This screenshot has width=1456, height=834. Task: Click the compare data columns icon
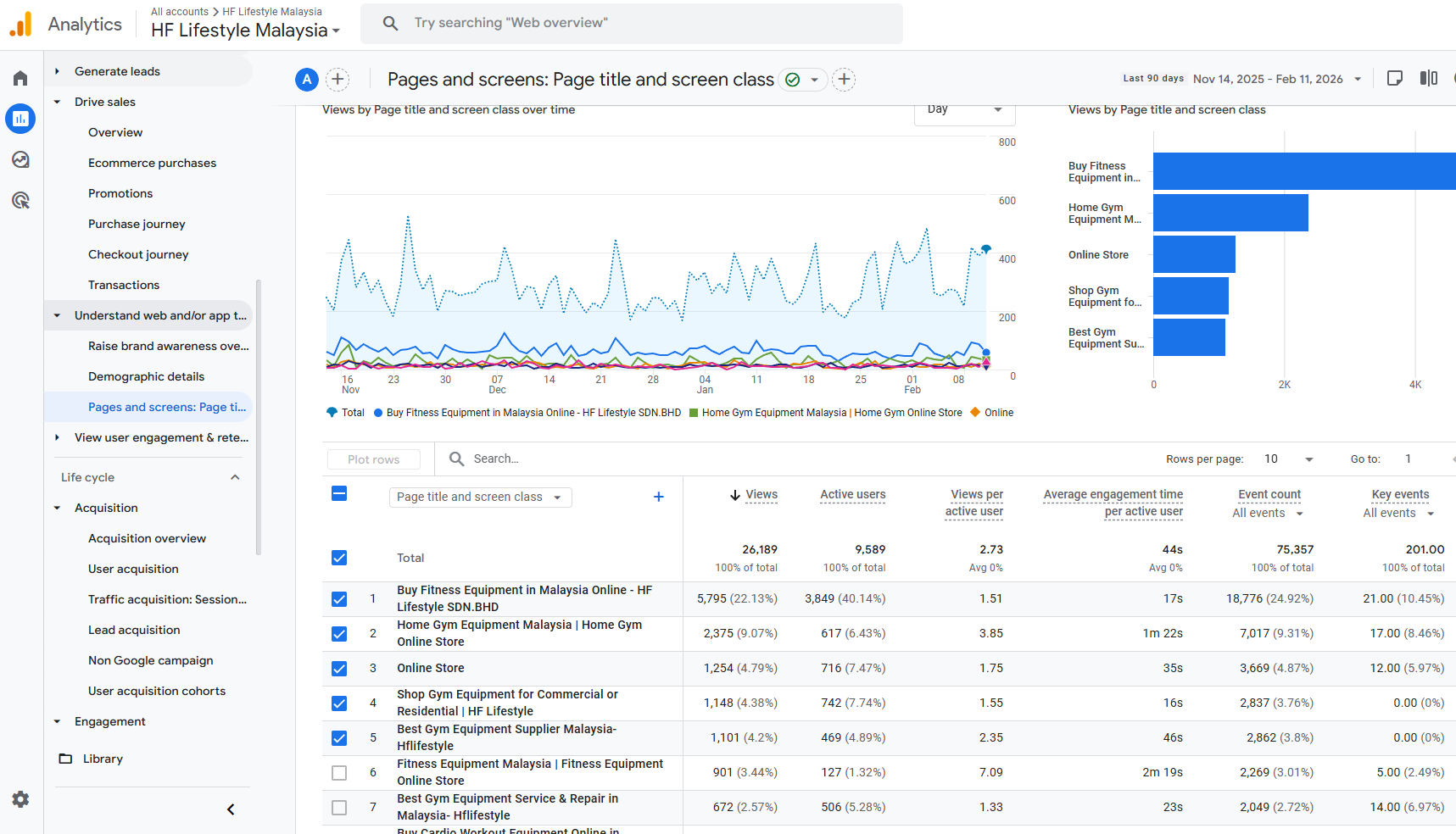(1428, 78)
